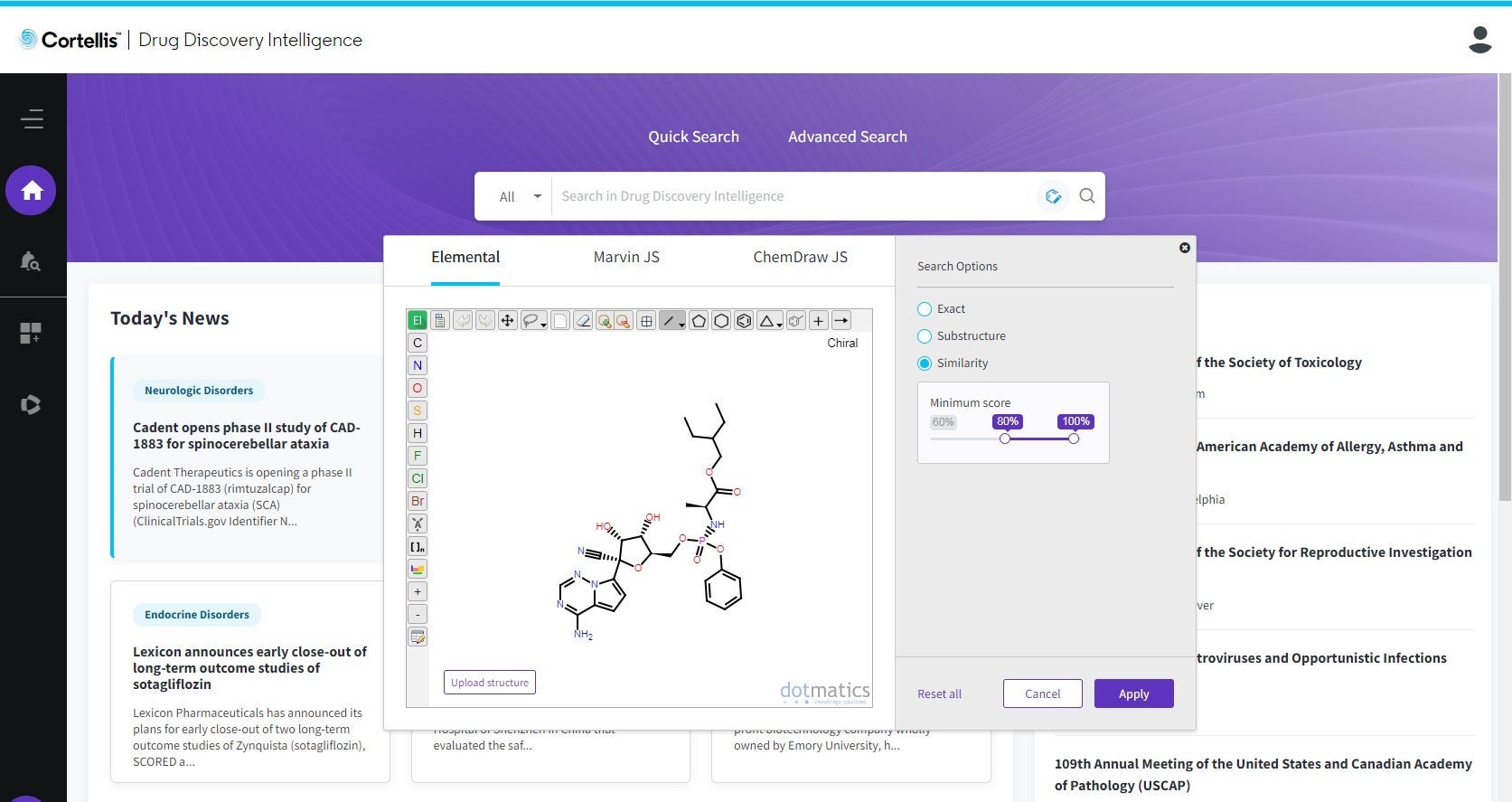
Task: Open the document file menu icon
Action: pos(440,320)
